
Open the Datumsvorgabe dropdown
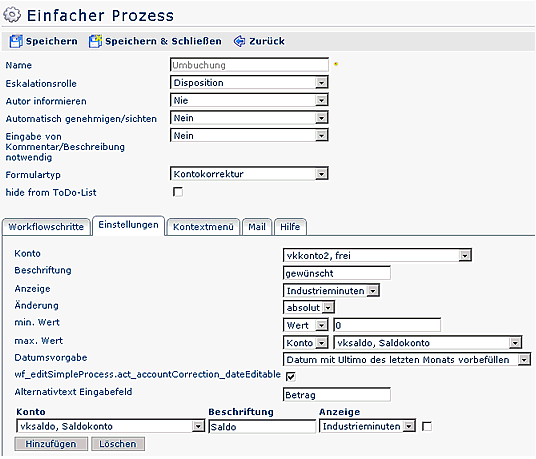coord(407,360)
